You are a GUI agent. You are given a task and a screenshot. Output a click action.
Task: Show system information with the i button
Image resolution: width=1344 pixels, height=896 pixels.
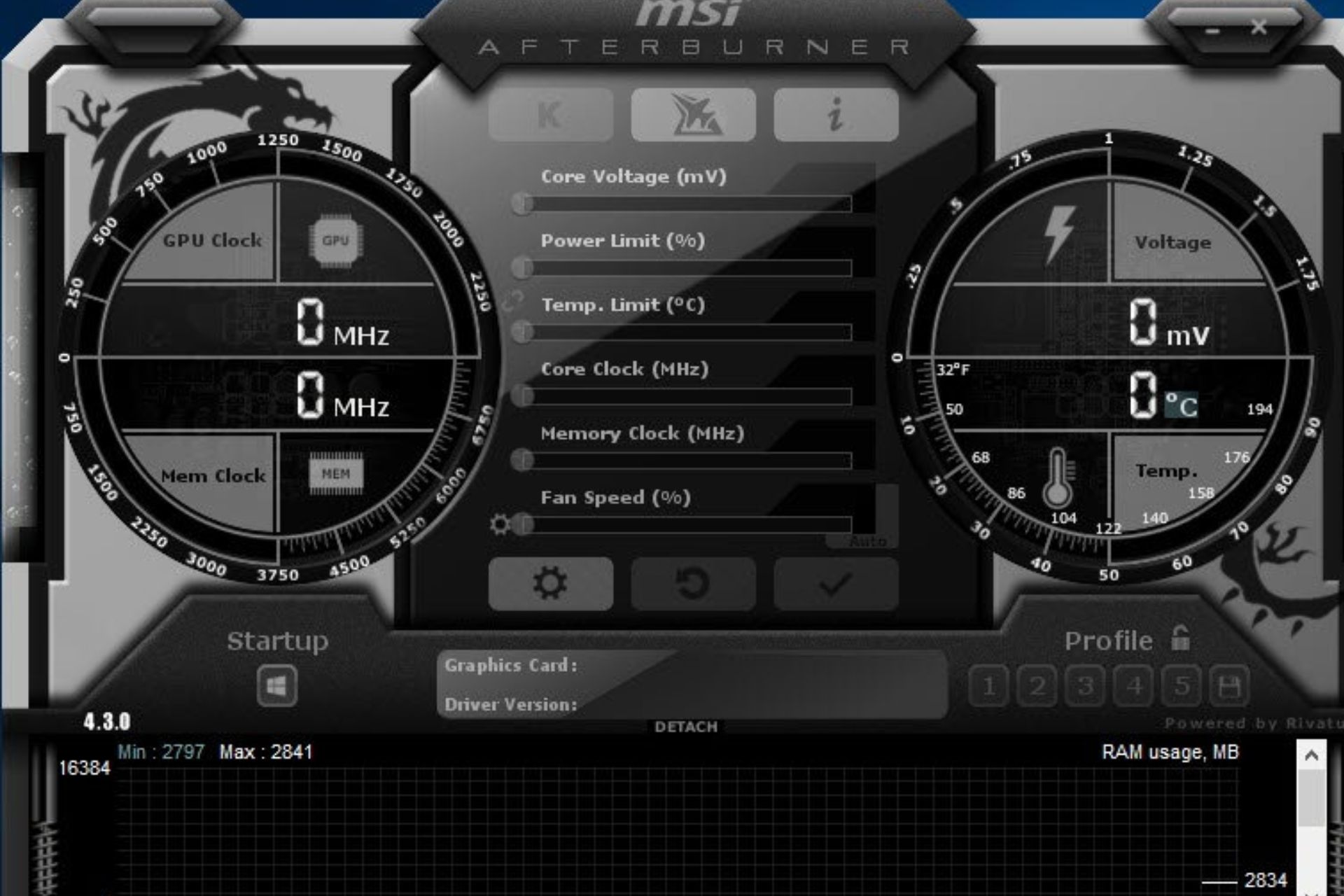point(836,114)
